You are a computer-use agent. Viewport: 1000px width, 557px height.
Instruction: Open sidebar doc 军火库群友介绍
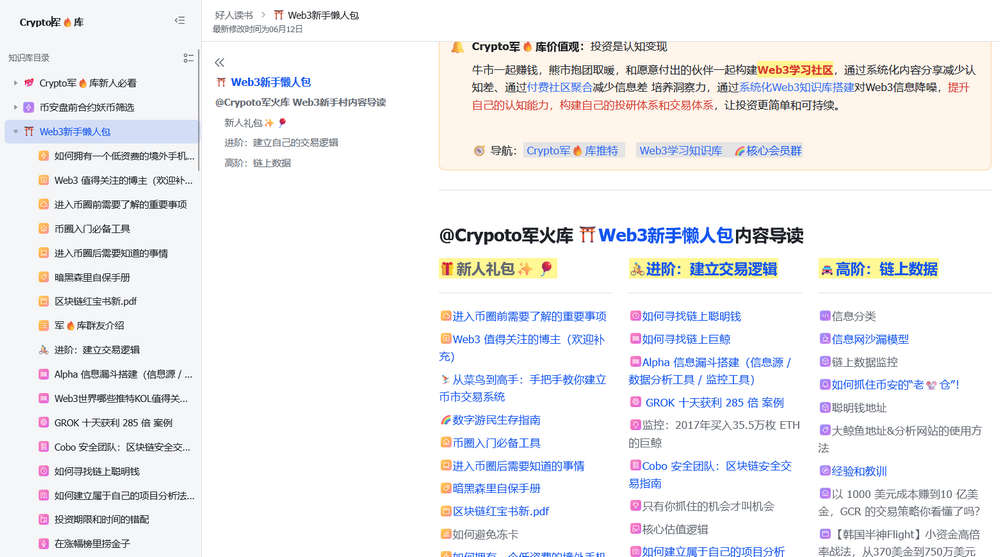coord(89,325)
